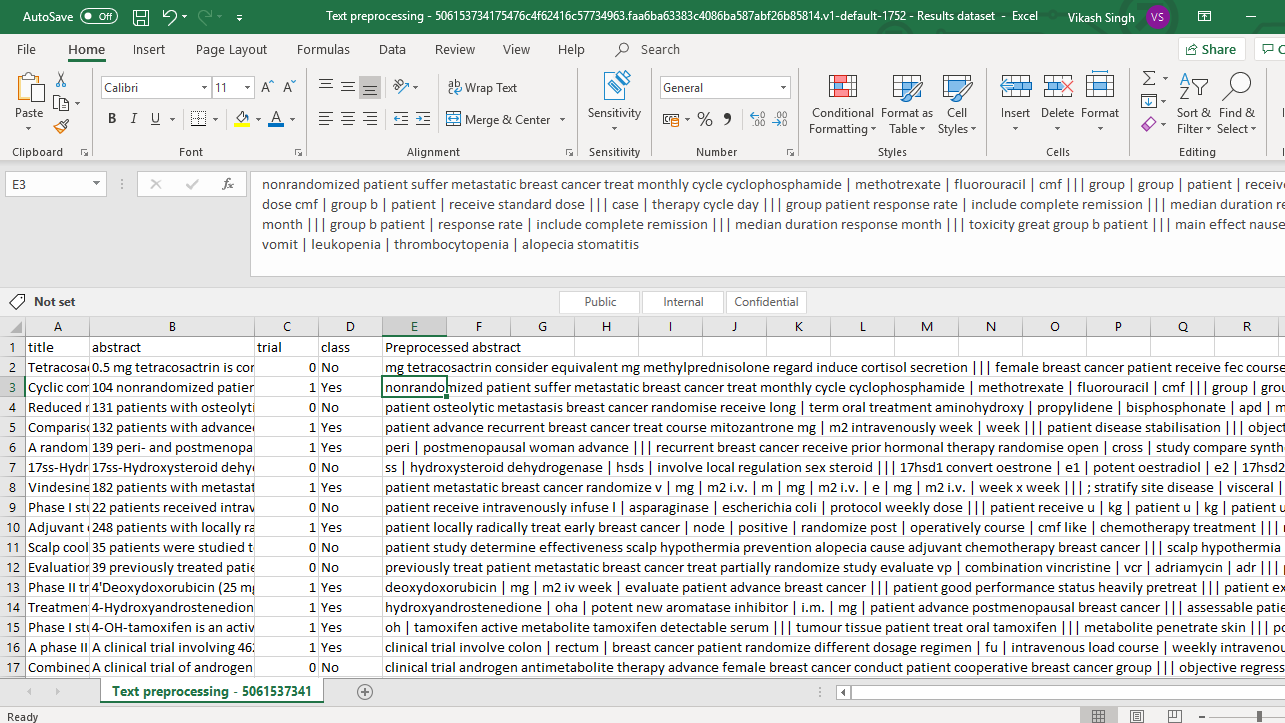Switch to Page Layout view in status bar
1285x723 pixels.
pos(1139,715)
